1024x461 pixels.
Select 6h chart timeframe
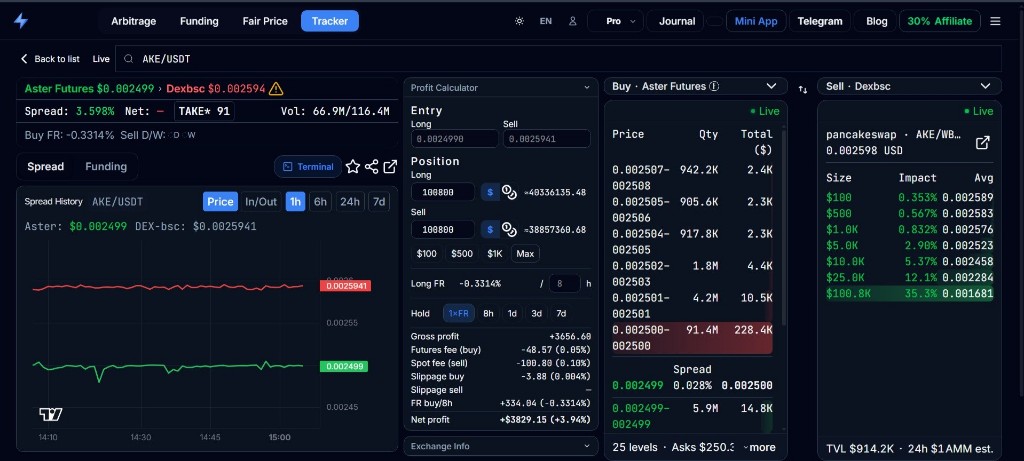point(320,202)
